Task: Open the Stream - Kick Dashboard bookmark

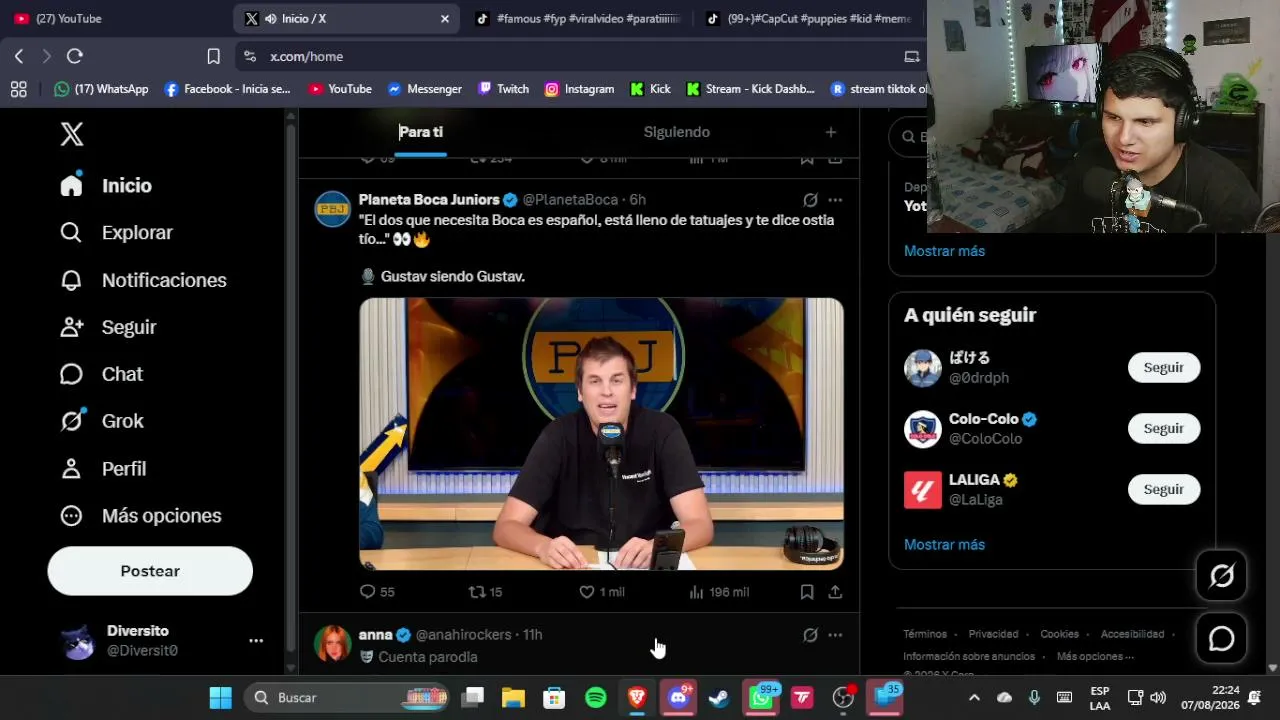Action: [x=751, y=89]
